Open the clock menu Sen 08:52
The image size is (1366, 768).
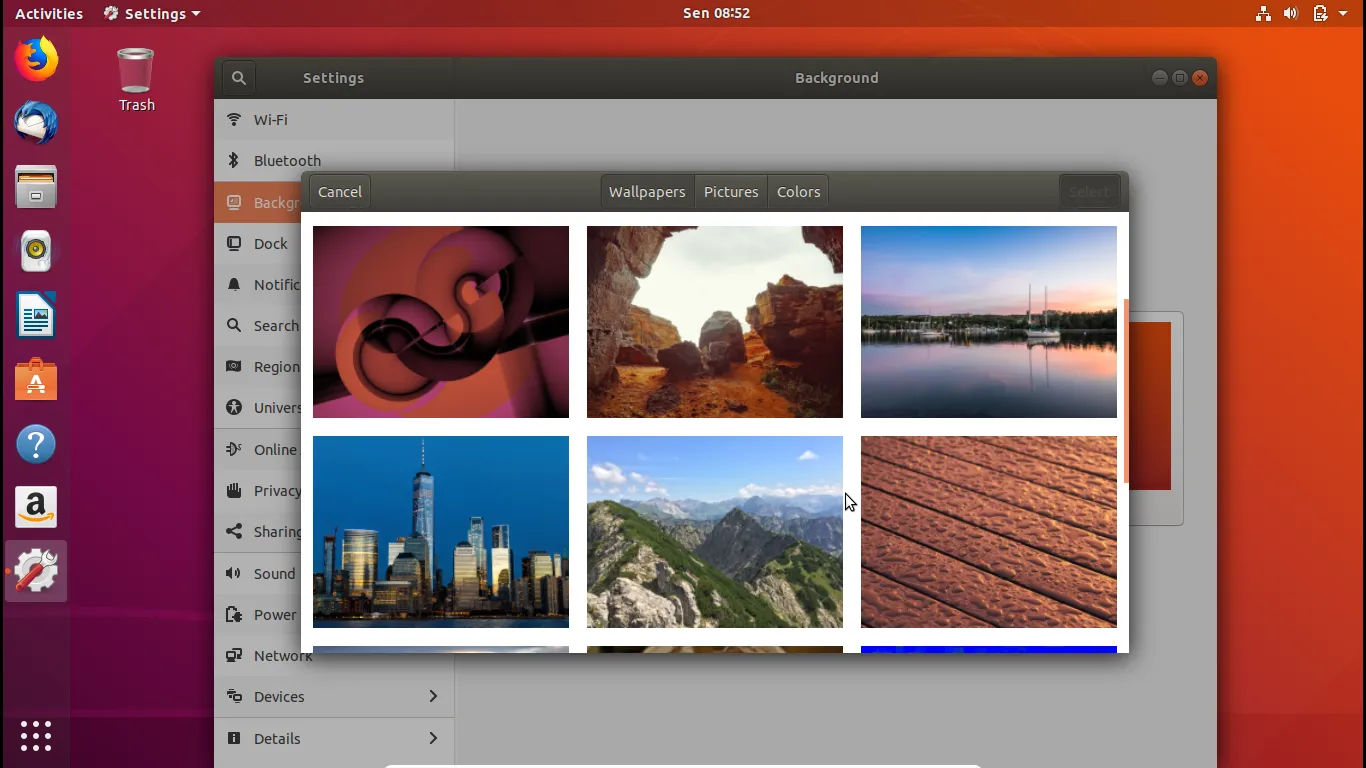[x=716, y=13]
